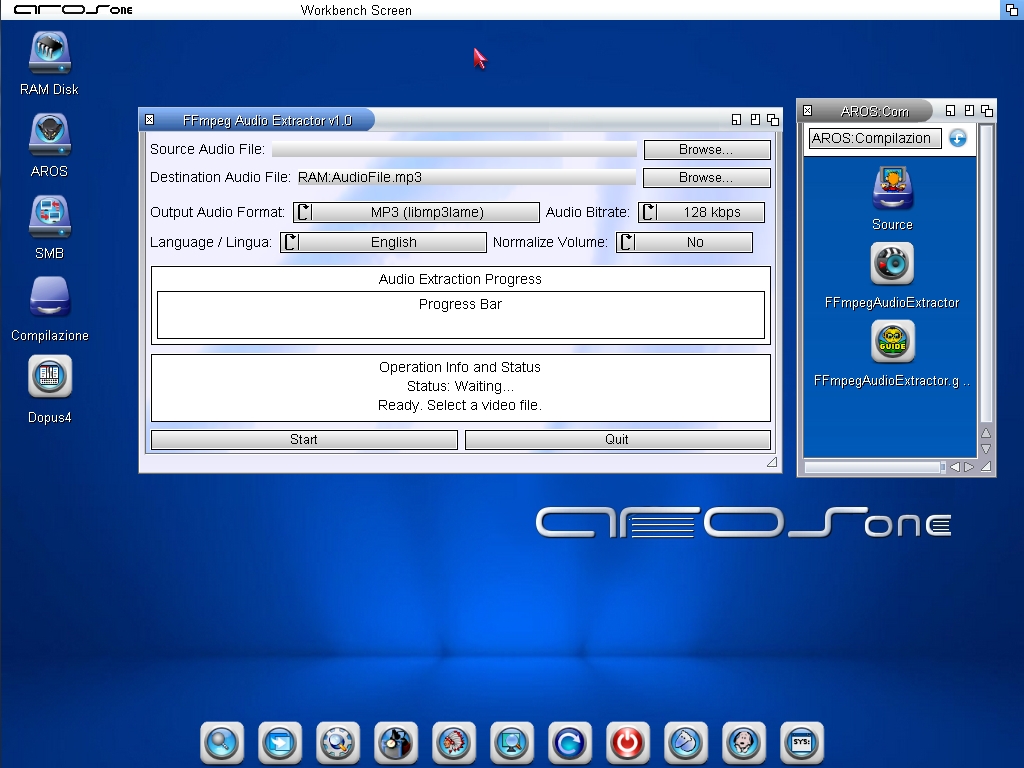The image size is (1024, 768).
Task: Click the scroll left arrow in AROS:Com window
Action: (x=955, y=467)
